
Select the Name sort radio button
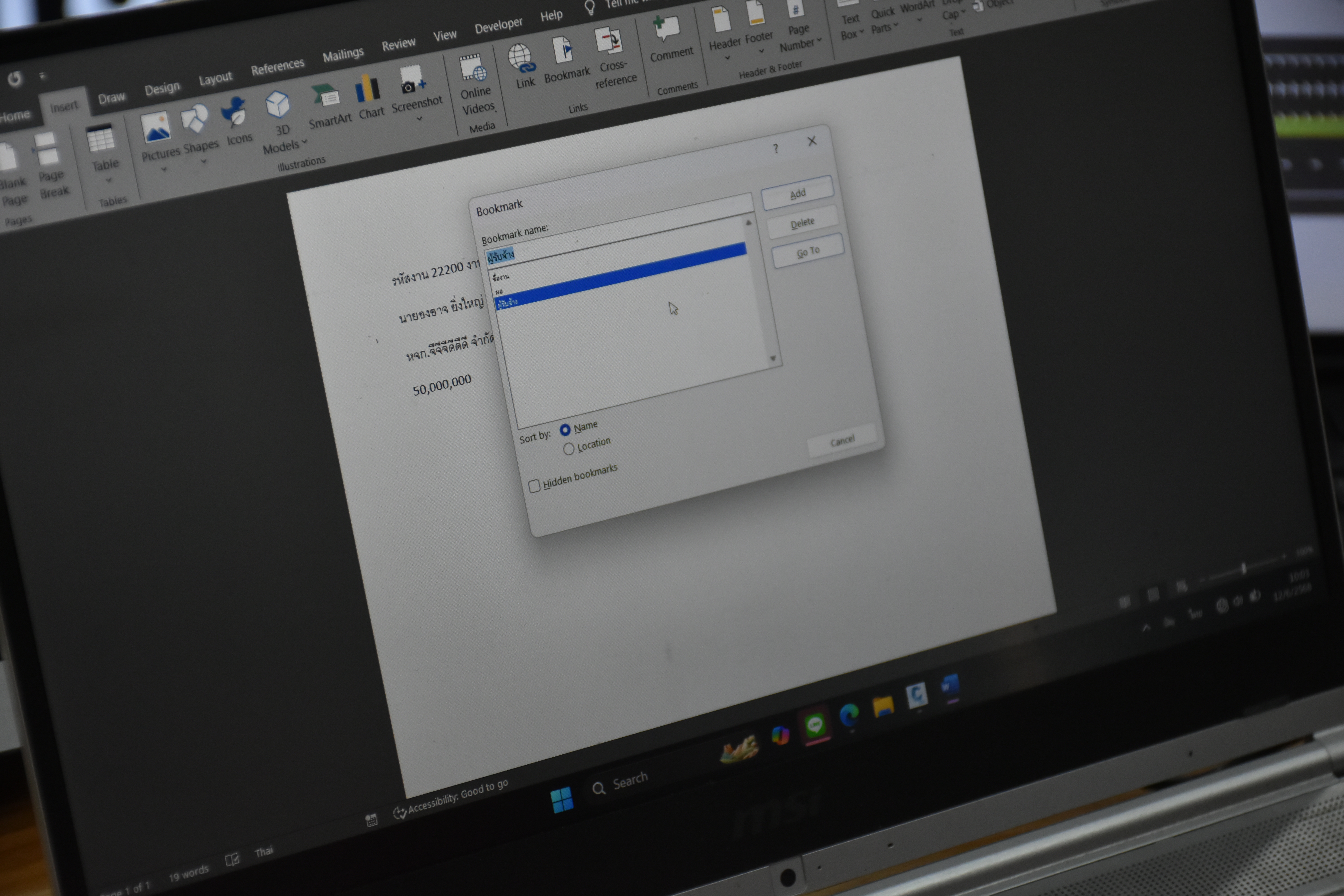click(565, 430)
